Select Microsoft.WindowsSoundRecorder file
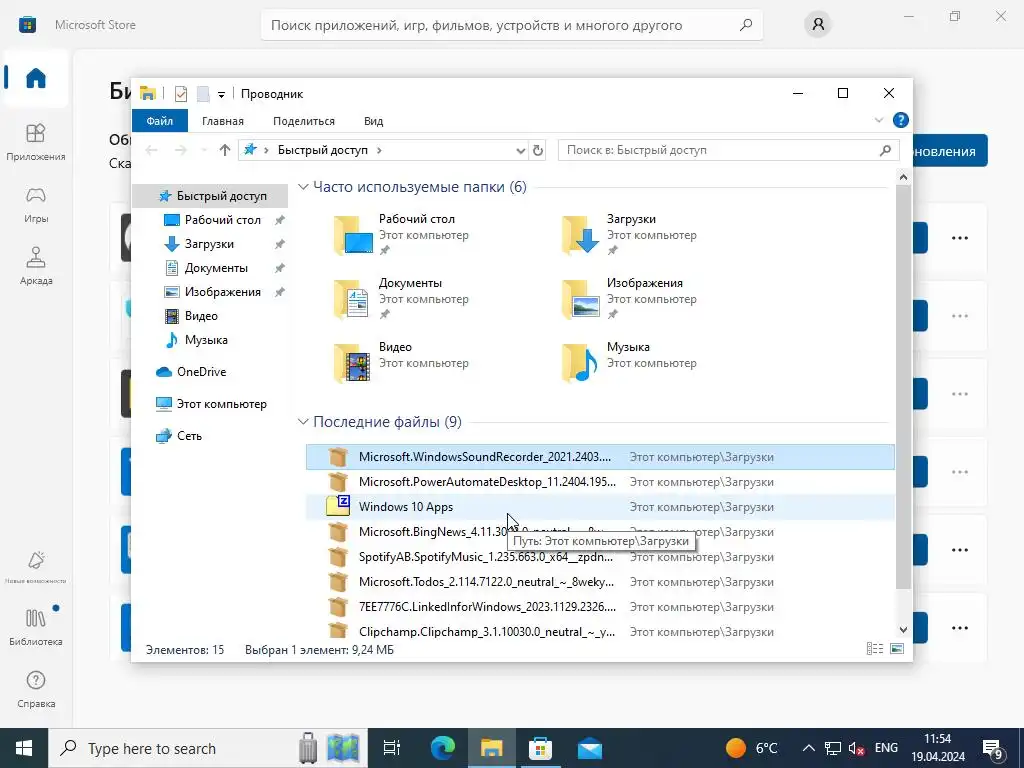 point(600,457)
